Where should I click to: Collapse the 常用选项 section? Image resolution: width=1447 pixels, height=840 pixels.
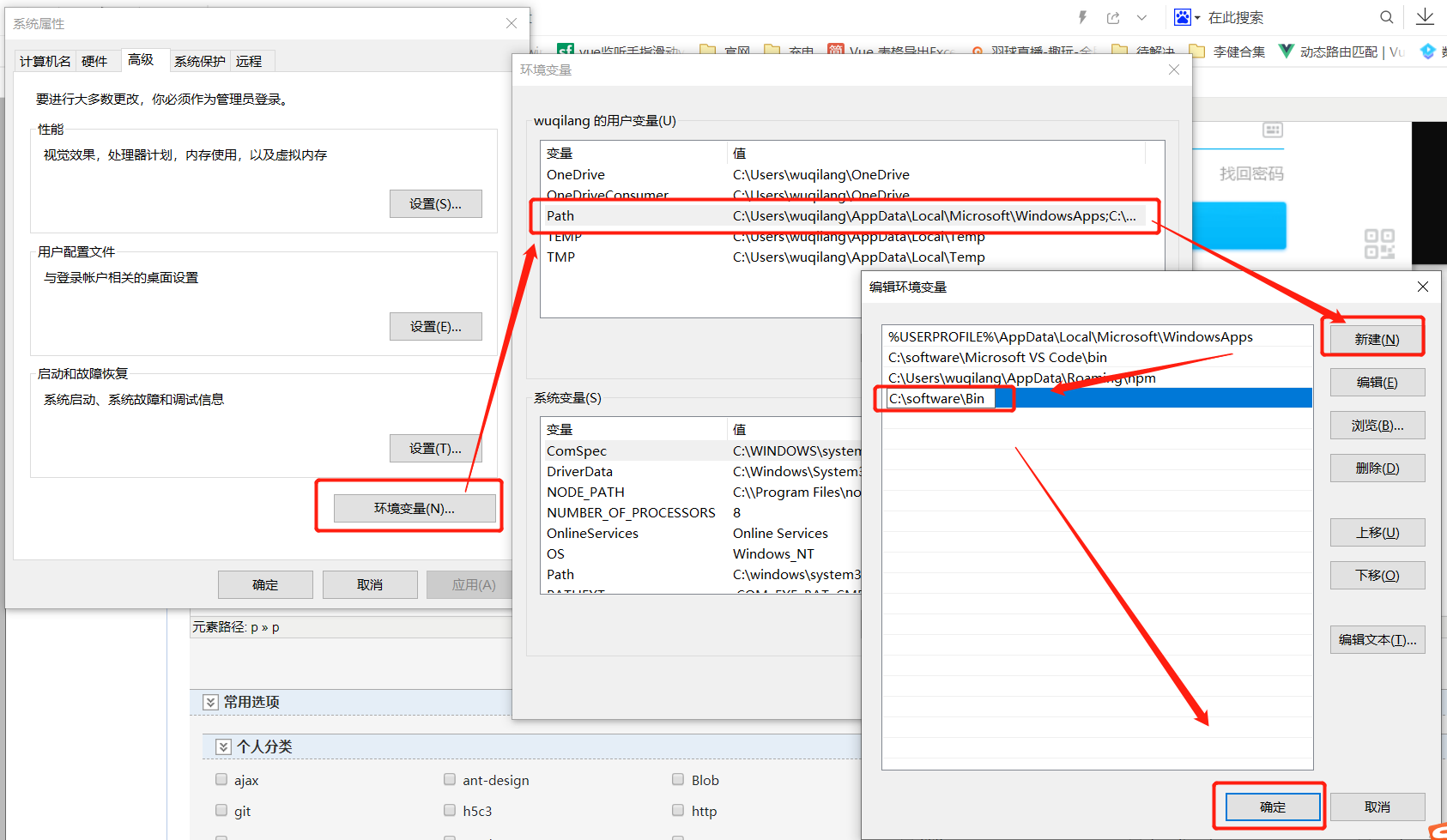tap(210, 702)
